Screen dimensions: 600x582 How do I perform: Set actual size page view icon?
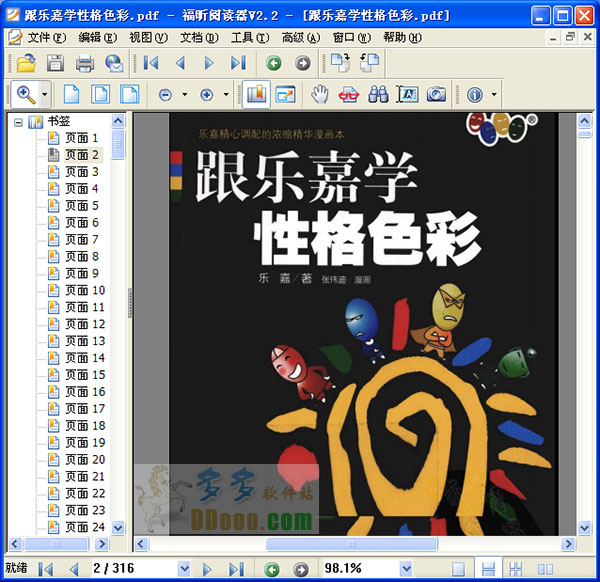coord(72,94)
